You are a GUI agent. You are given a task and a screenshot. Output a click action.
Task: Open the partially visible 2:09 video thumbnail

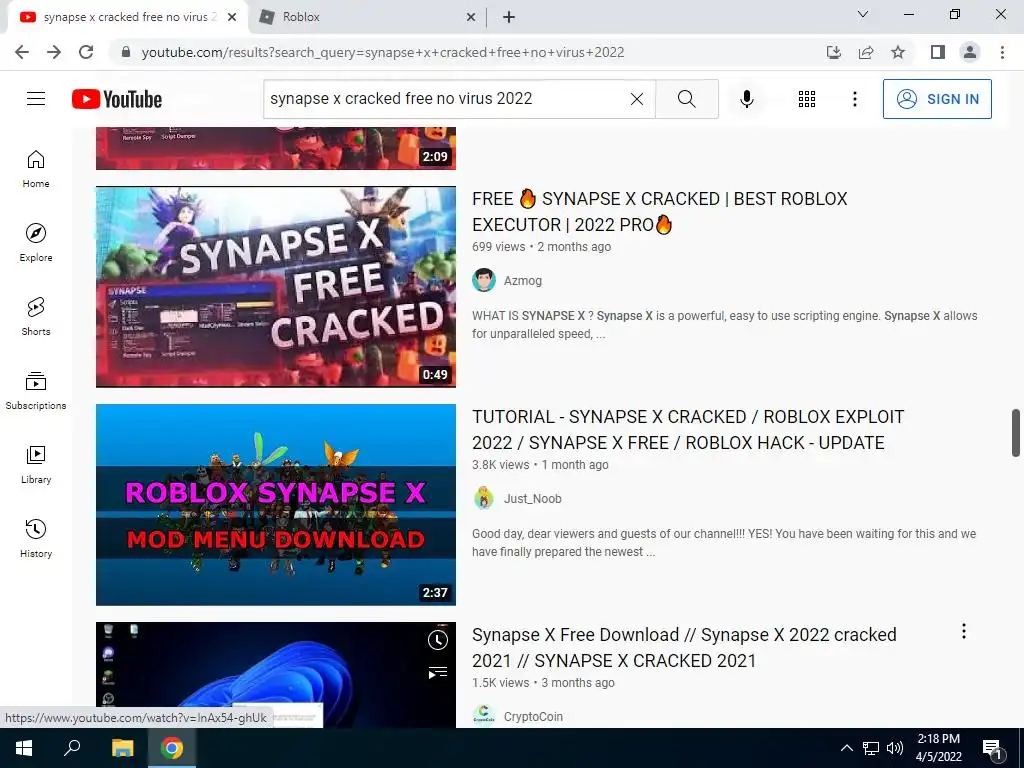click(x=276, y=148)
